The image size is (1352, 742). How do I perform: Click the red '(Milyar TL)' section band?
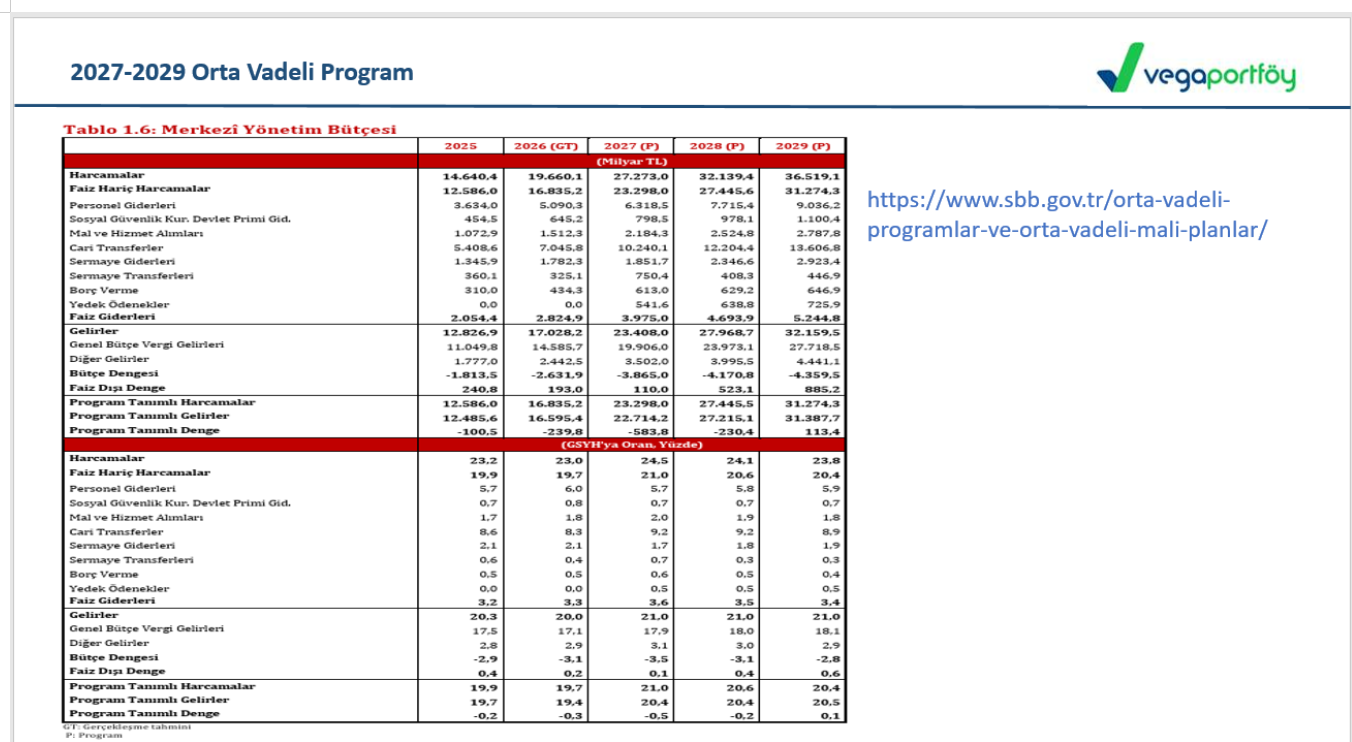coord(455,161)
